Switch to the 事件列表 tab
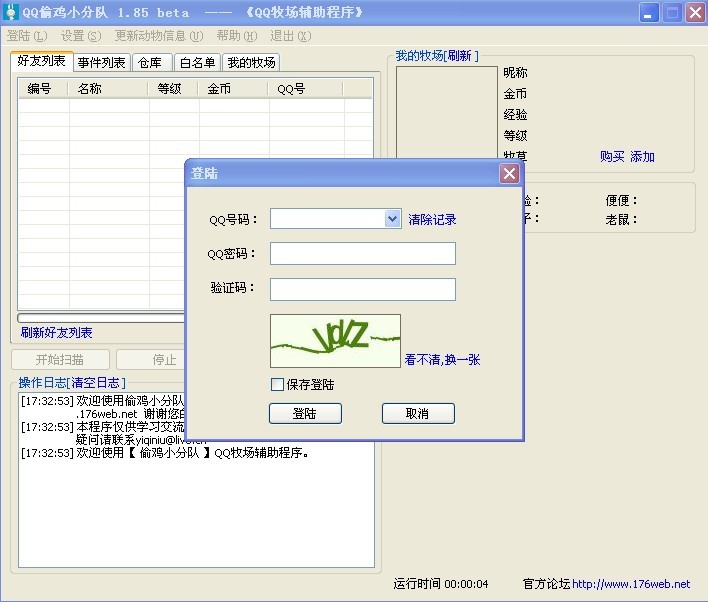708x602 pixels. 102,62
